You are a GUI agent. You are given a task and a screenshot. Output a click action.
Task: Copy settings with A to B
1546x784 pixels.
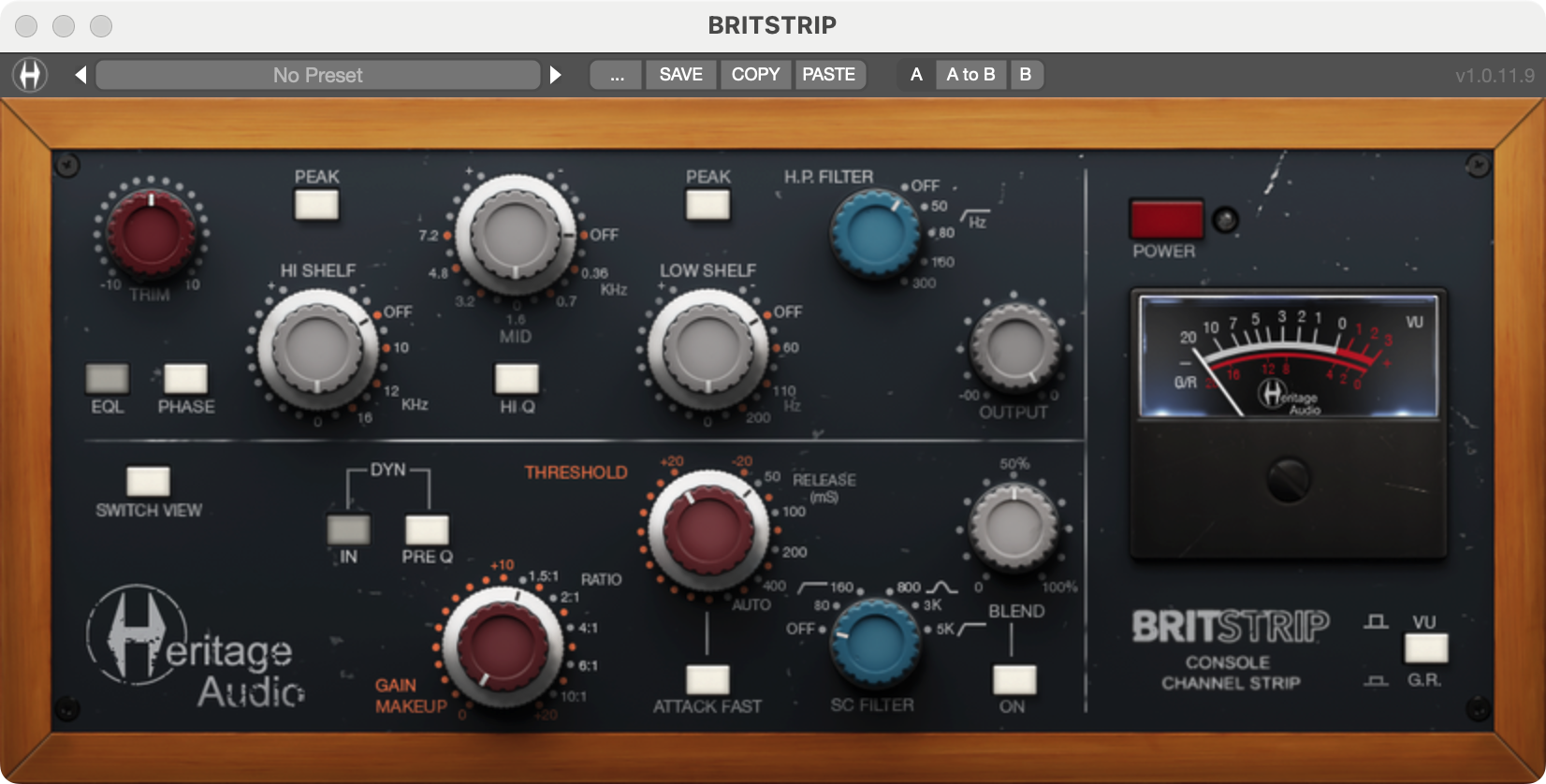point(970,75)
